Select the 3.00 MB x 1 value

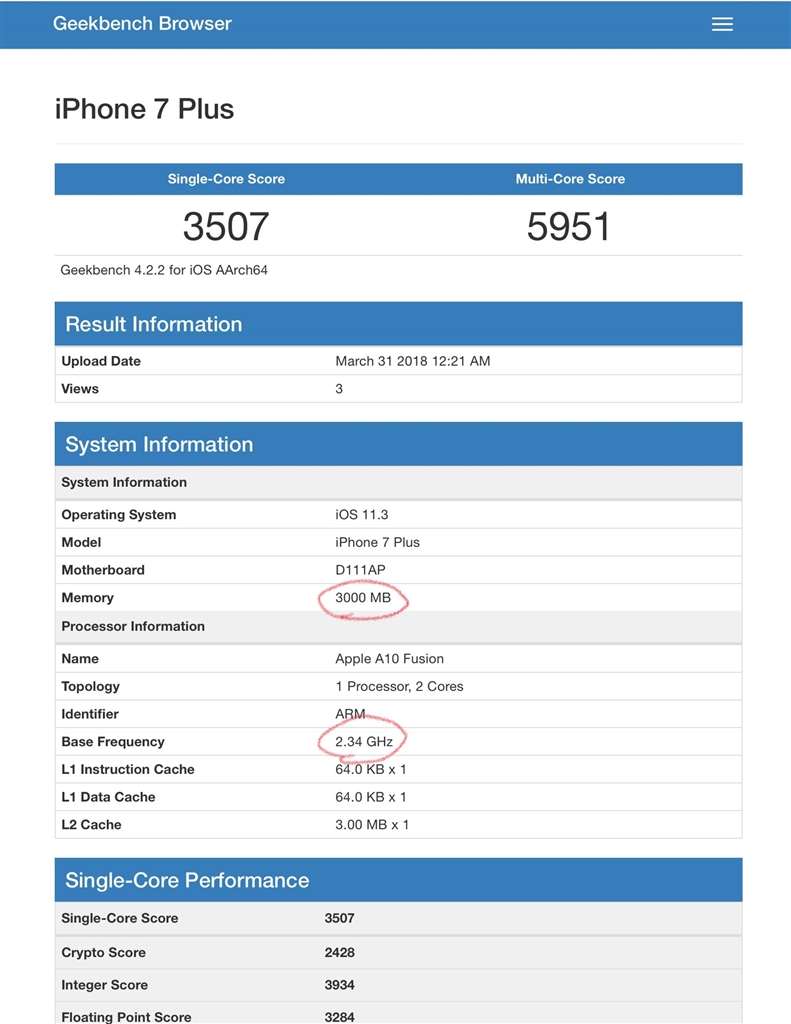372,825
